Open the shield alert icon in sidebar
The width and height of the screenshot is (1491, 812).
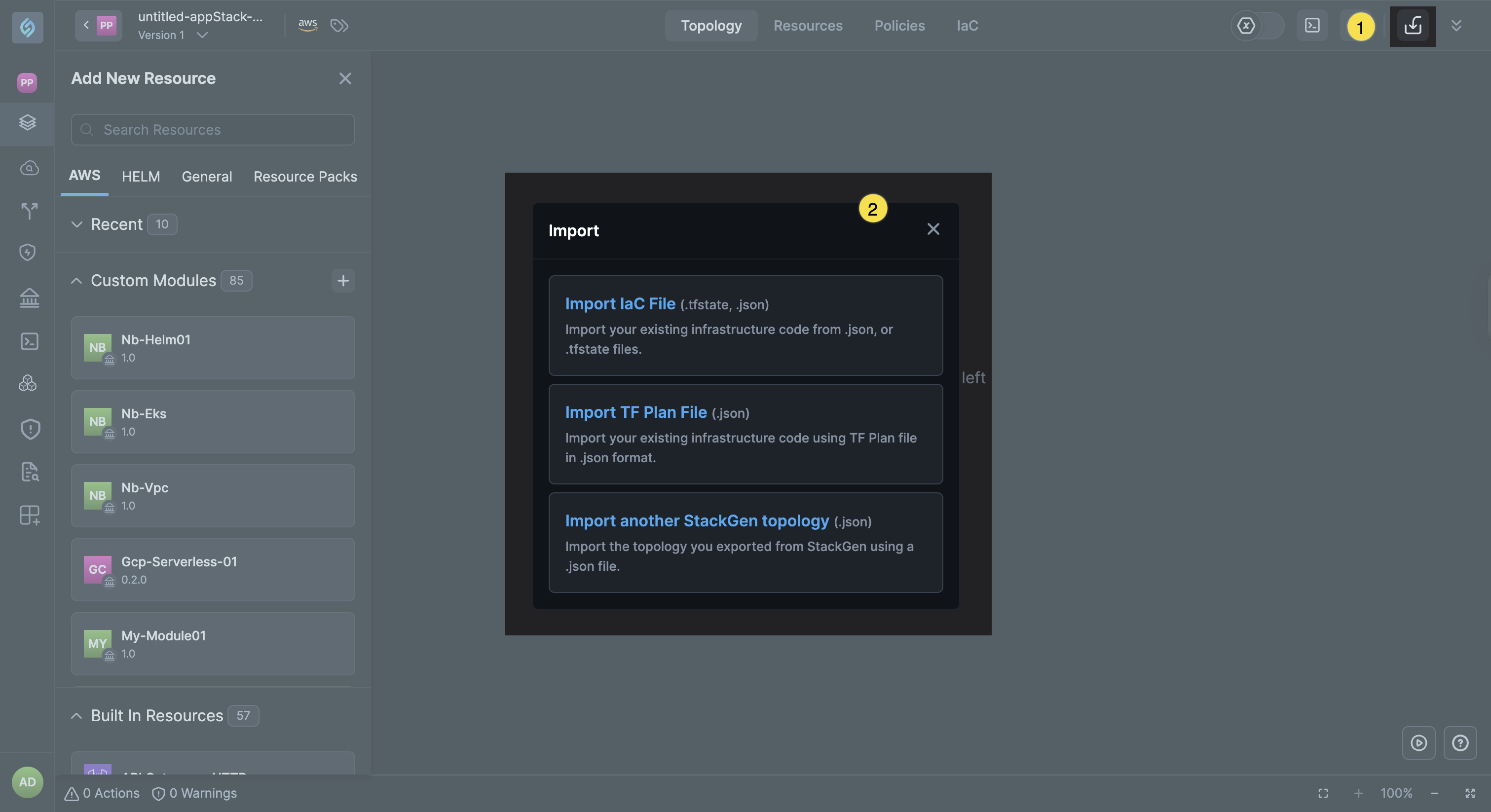pyautogui.click(x=30, y=429)
